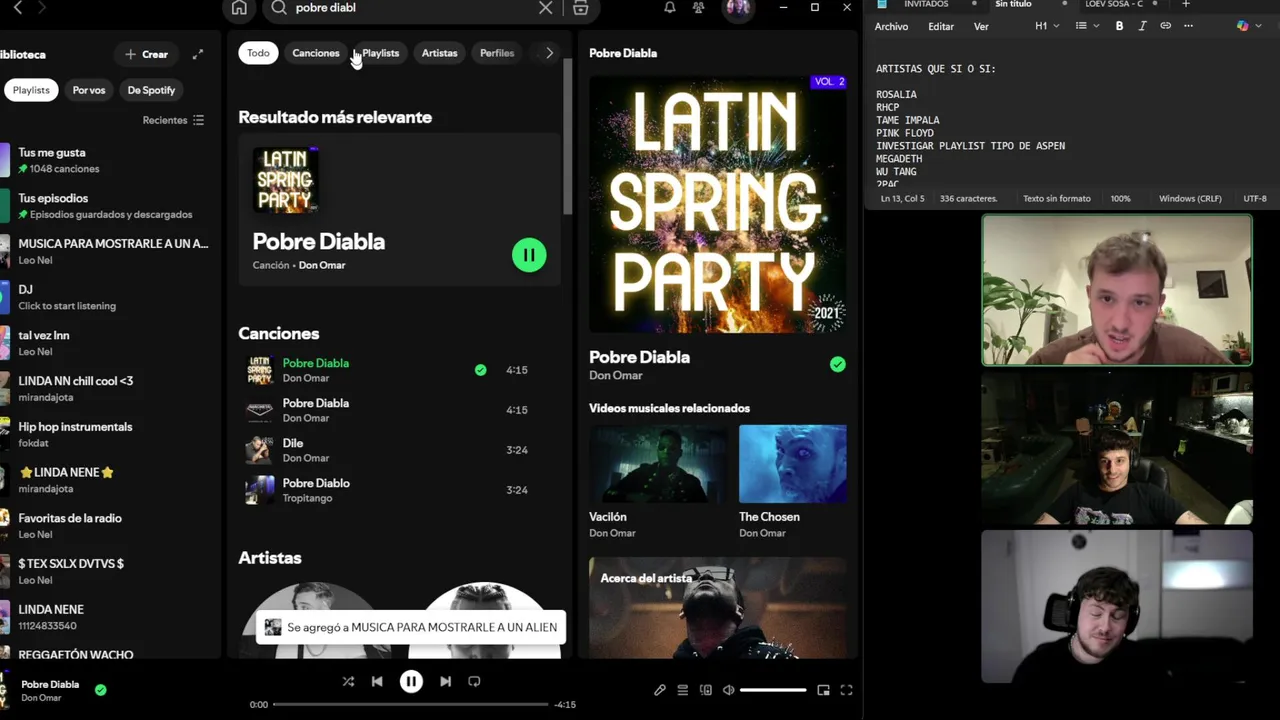Toggle repeat in the player bar

coord(474,681)
